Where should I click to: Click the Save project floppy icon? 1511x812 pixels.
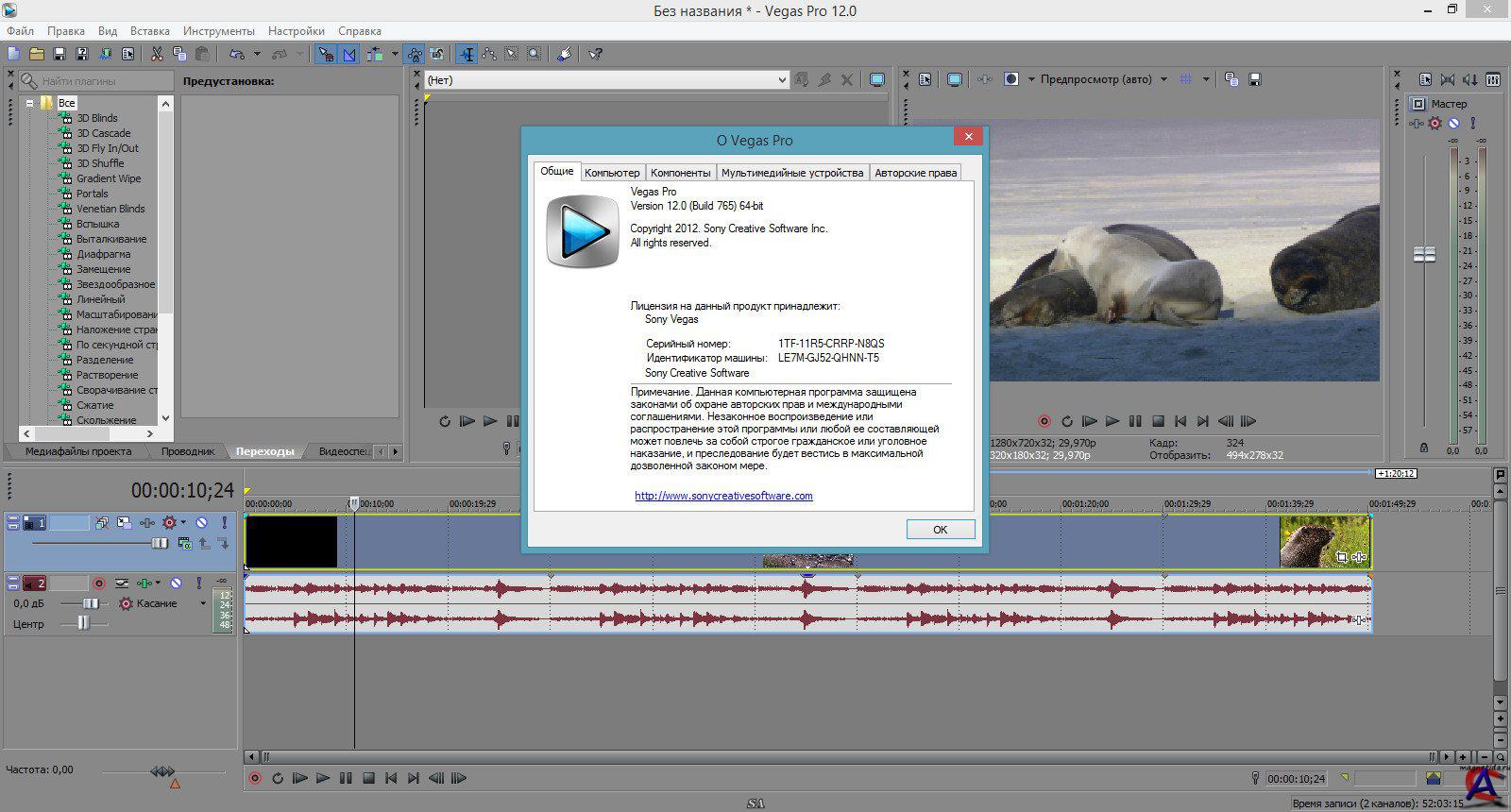tap(59, 54)
